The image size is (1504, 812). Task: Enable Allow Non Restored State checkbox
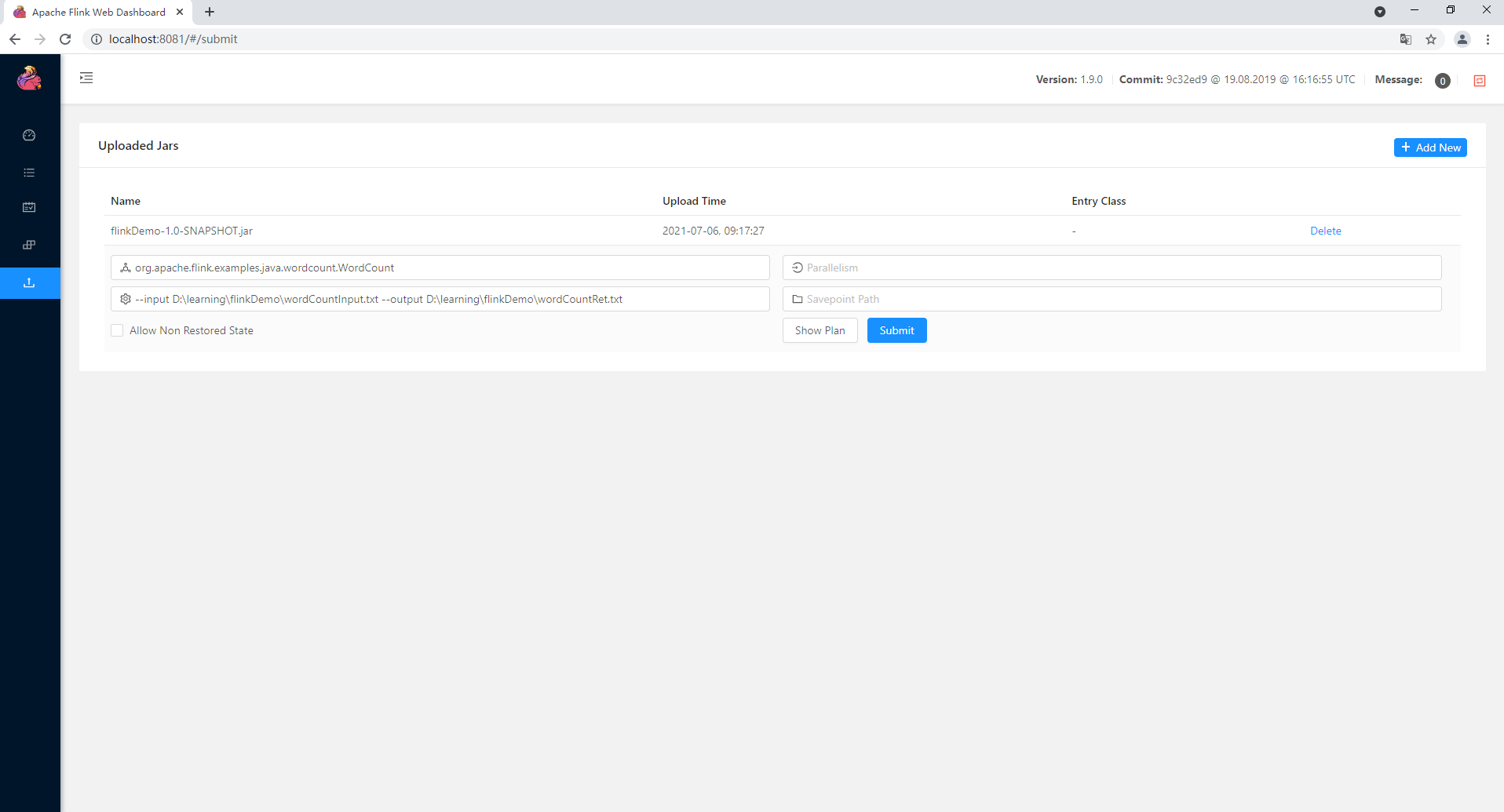pyautogui.click(x=117, y=330)
